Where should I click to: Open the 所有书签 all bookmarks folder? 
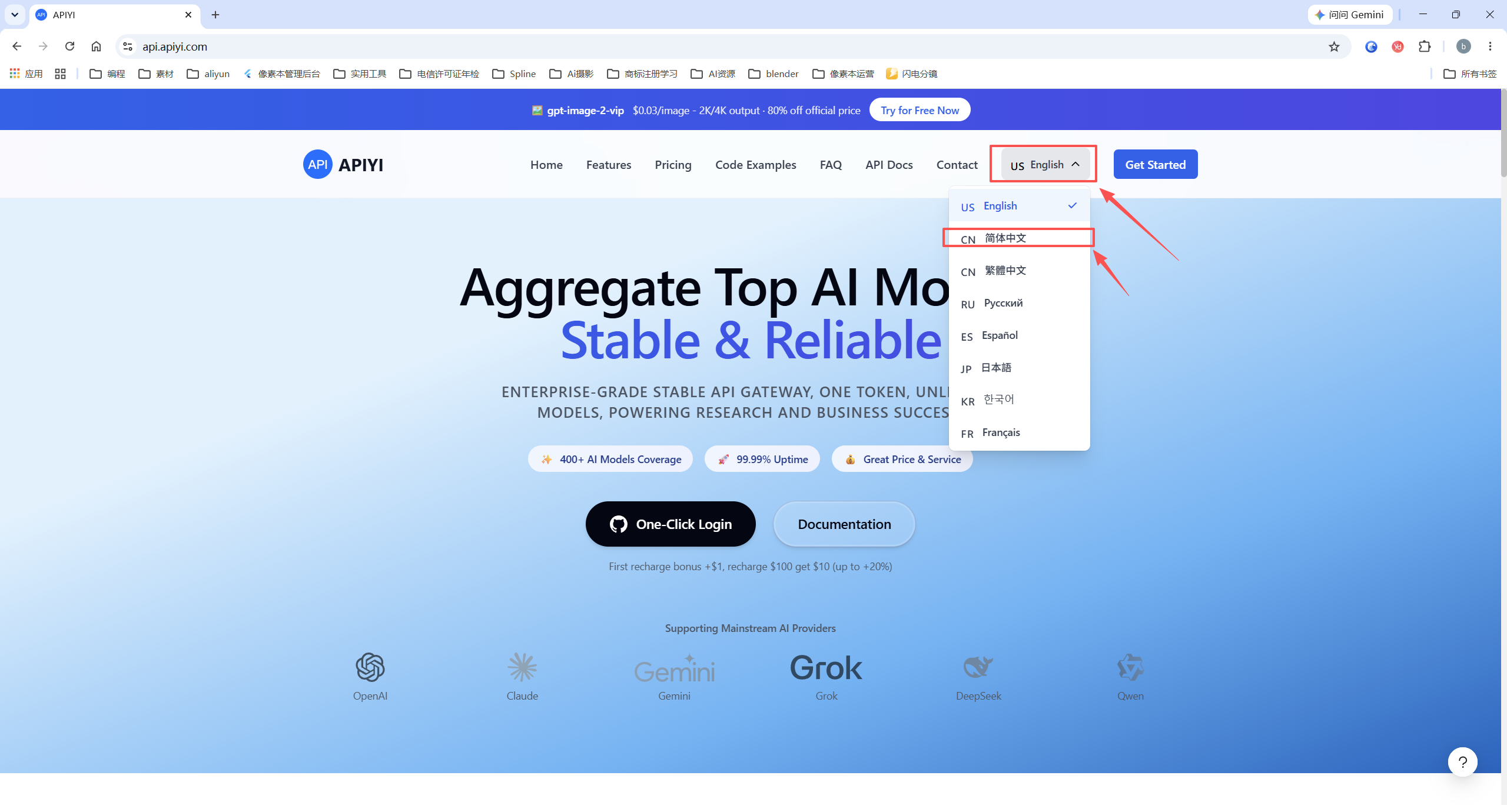coord(1470,74)
